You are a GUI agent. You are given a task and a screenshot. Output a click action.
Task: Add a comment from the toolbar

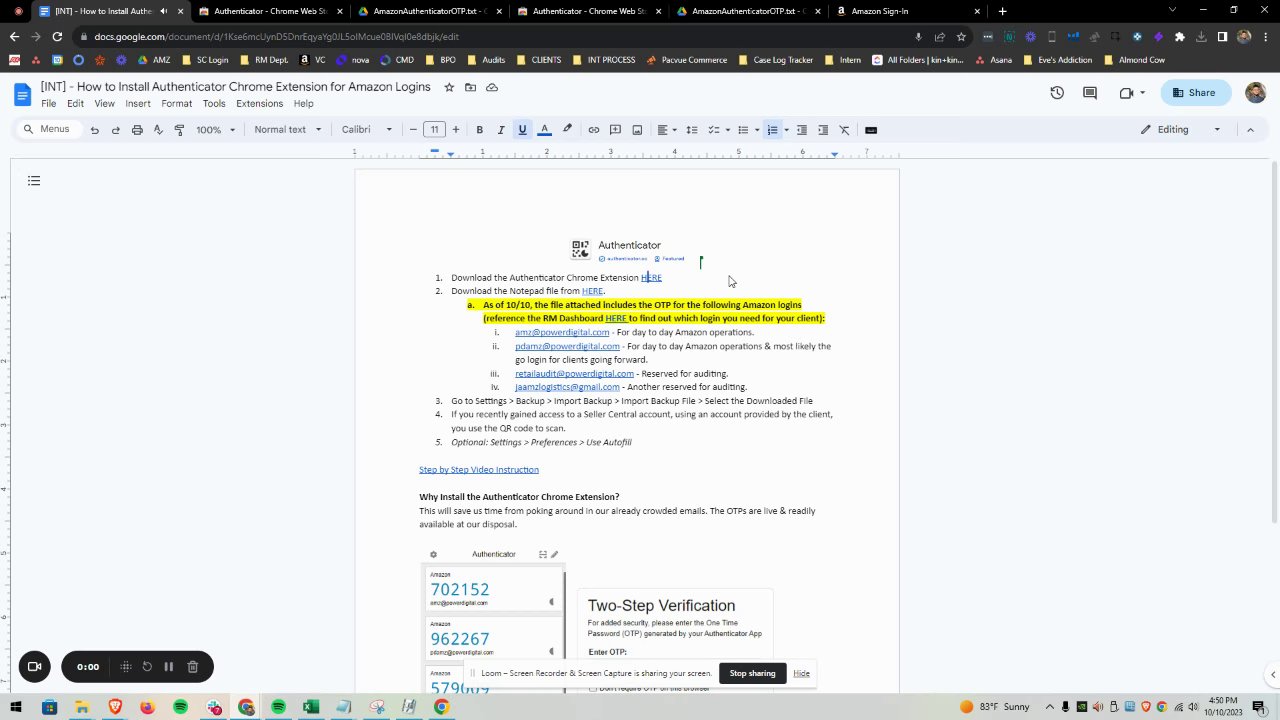[615, 130]
